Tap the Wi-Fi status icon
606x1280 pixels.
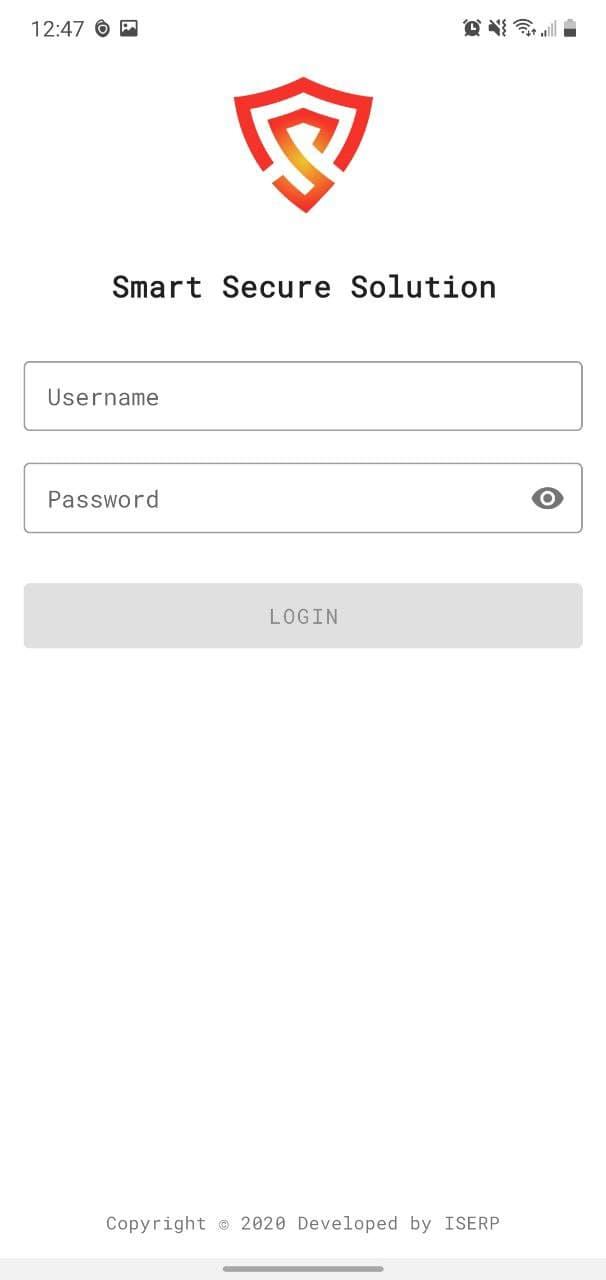[524, 28]
